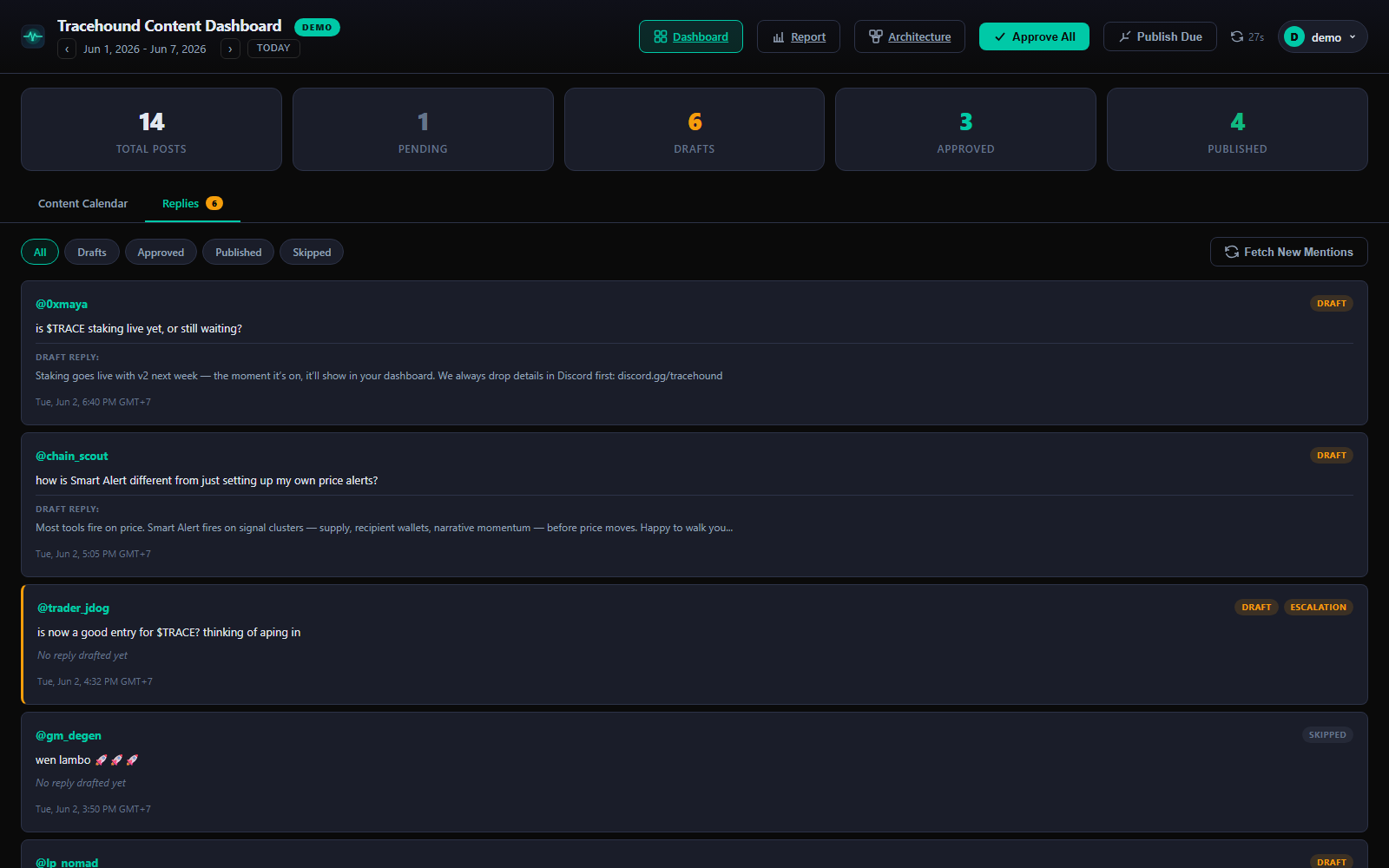The height and width of the screenshot is (868, 1389).
Task: Click the Total Posts stat card
Action: pos(151,129)
